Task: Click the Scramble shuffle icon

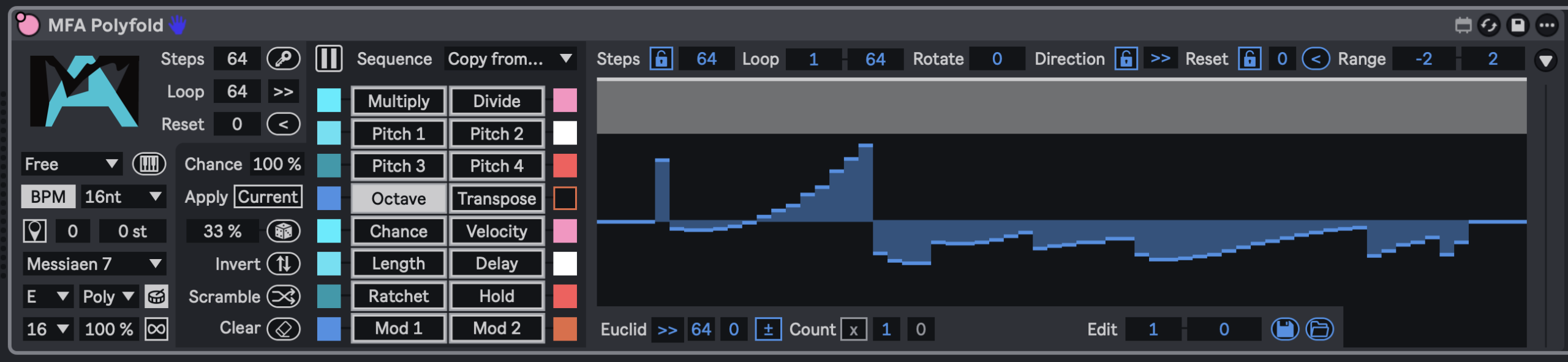Action: pos(283,297)
